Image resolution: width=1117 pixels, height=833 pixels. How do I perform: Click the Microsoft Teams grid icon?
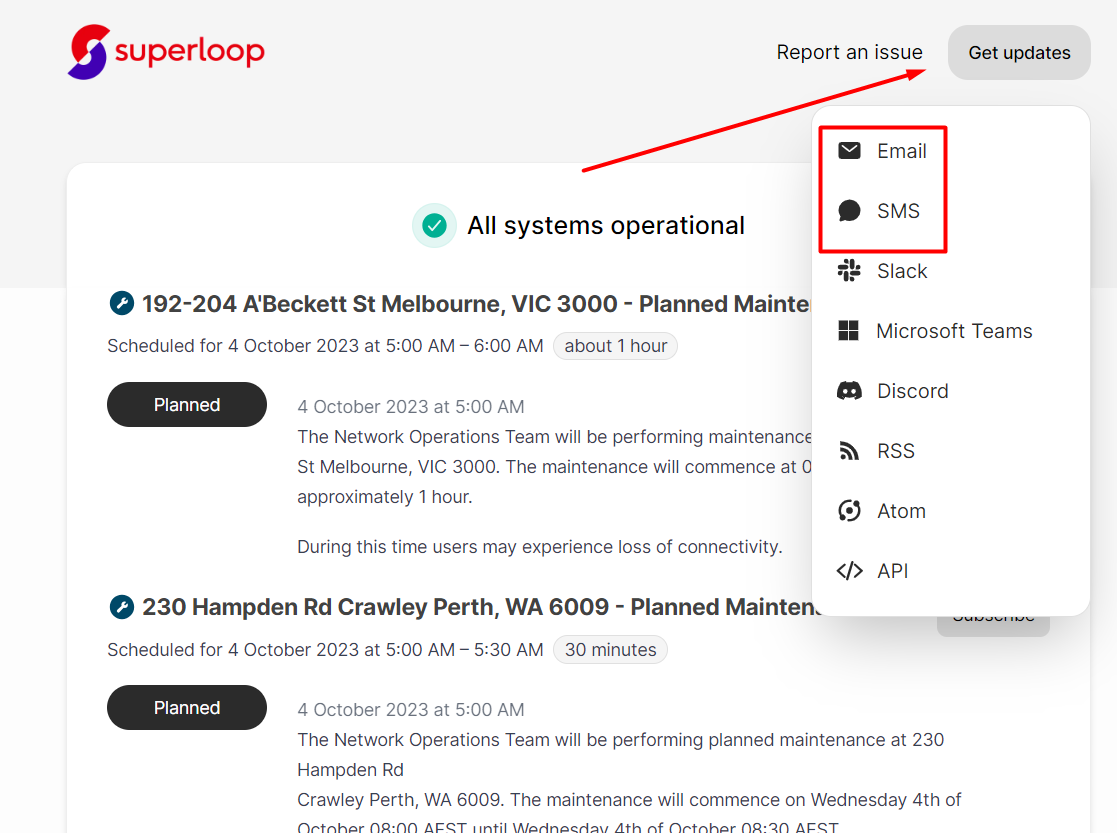pyautogui.click(x=849, y=331)
